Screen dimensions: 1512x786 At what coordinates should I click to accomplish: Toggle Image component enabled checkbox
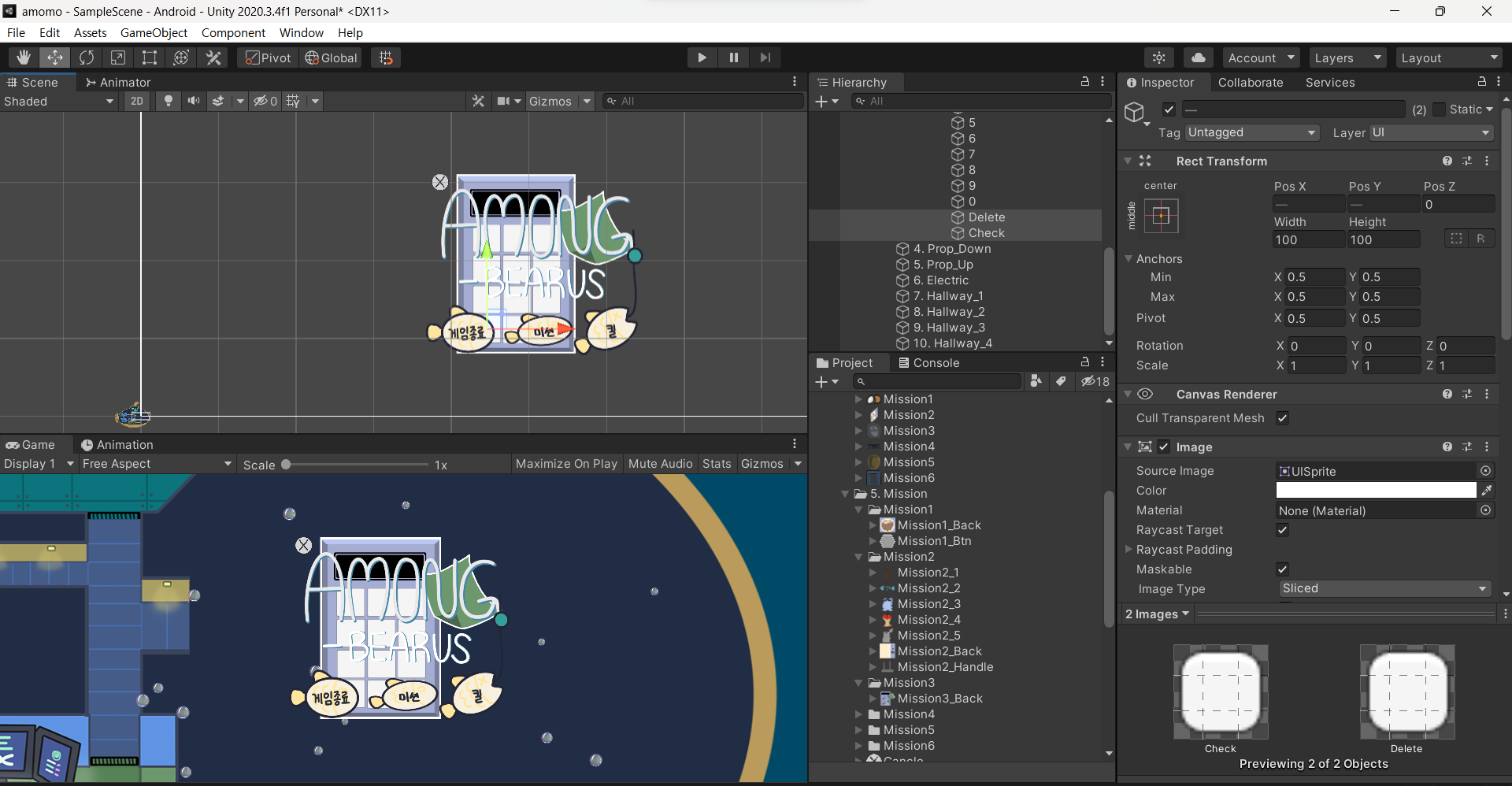click(1164, 447)
